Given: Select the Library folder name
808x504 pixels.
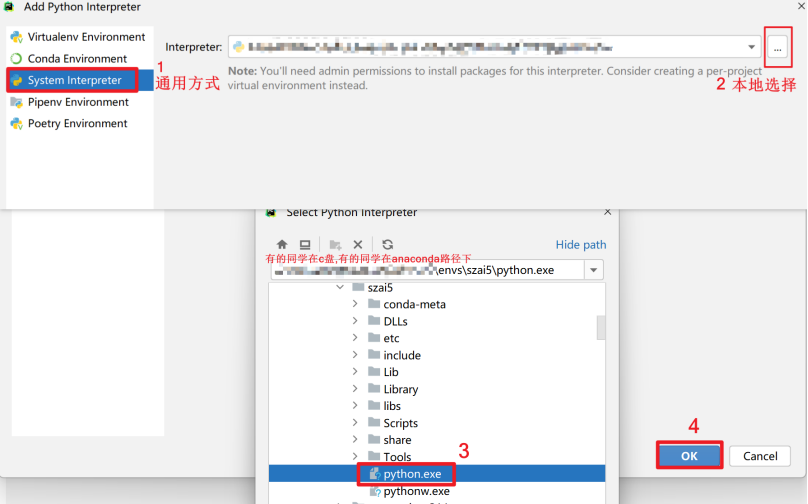Looking at the screenshot, I should pyautogui.click(x=400, y=389).
